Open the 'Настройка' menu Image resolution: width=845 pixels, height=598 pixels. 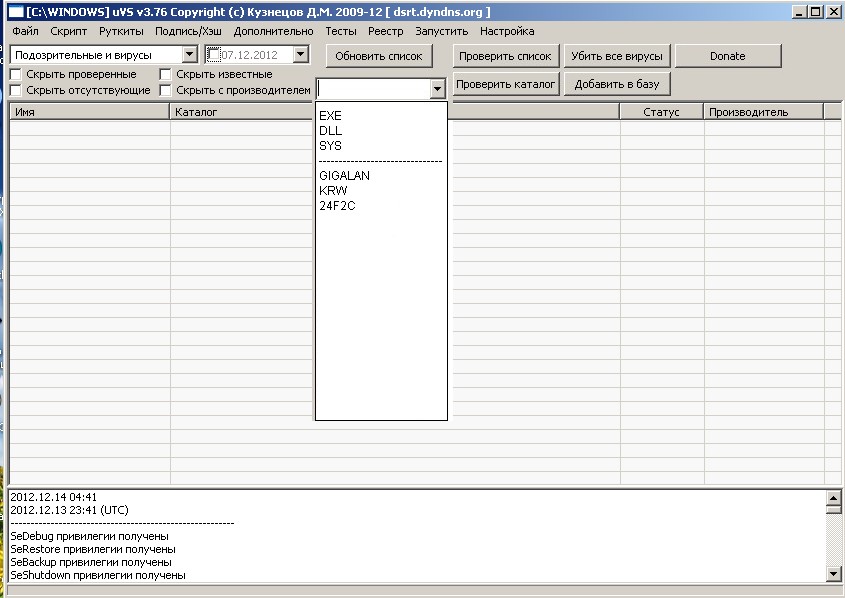click(x=507, y=31)
